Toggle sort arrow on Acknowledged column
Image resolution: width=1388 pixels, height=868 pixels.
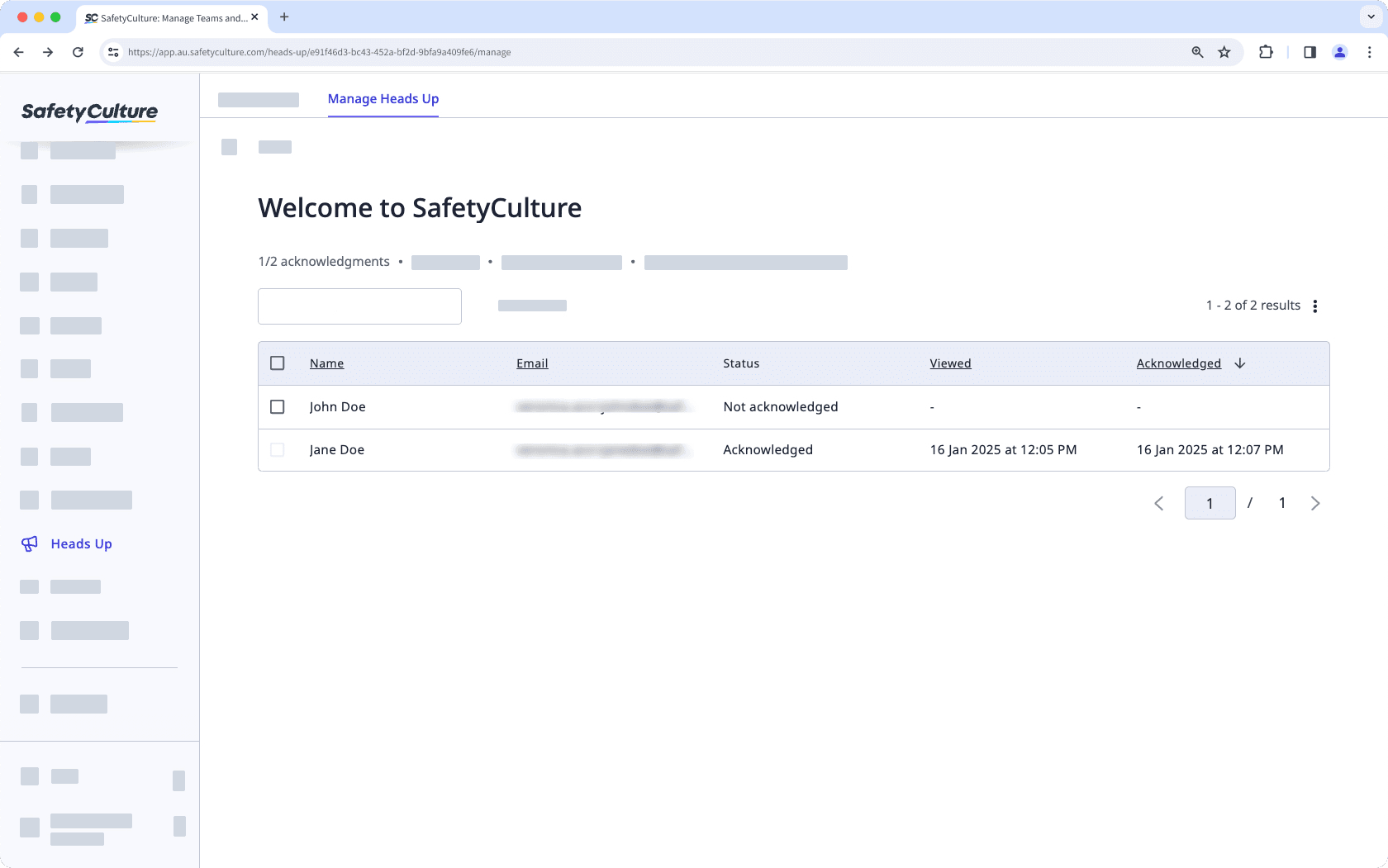point(1239,363)
